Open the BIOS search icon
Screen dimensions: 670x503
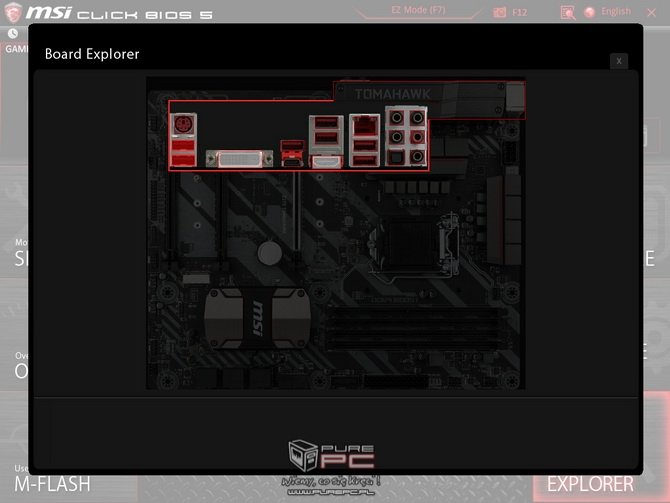567,12
